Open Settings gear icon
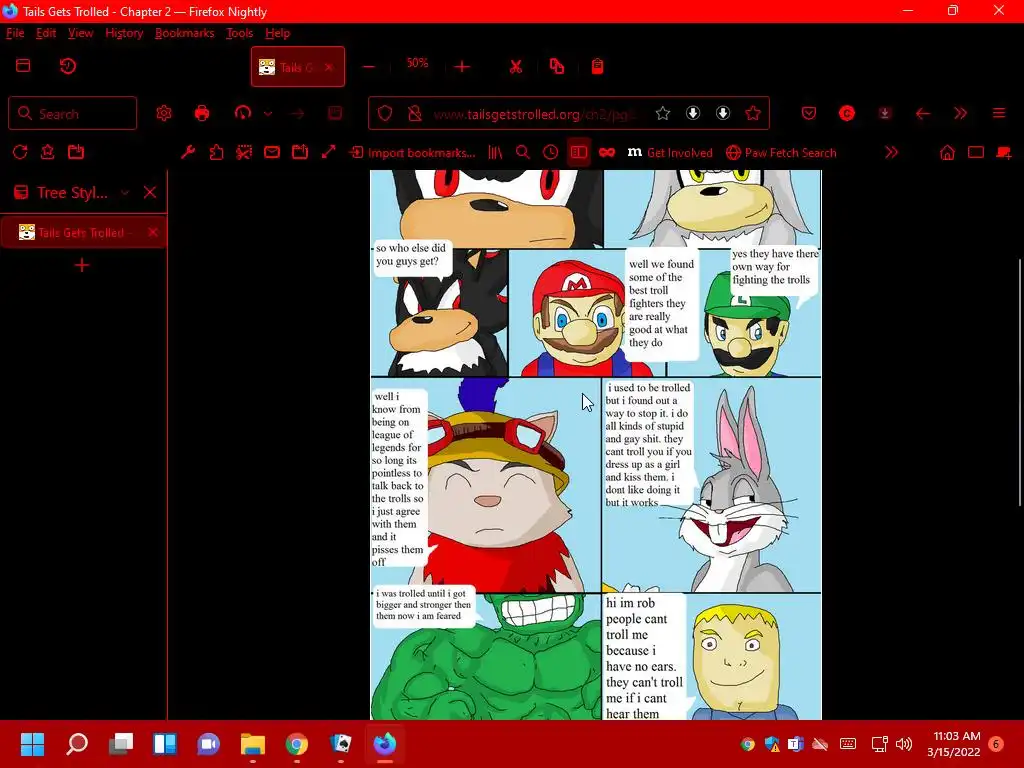Viewport: 1024px width, 768px height. (x=164, y=114)
